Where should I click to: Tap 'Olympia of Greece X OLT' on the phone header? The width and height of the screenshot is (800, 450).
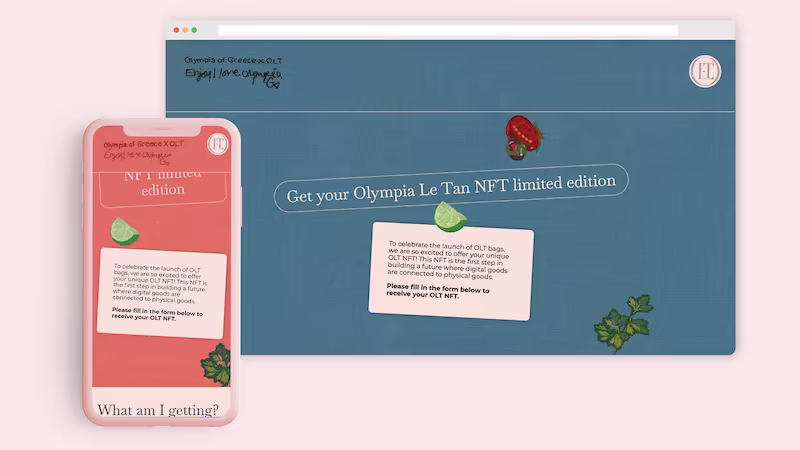point(143,144)
